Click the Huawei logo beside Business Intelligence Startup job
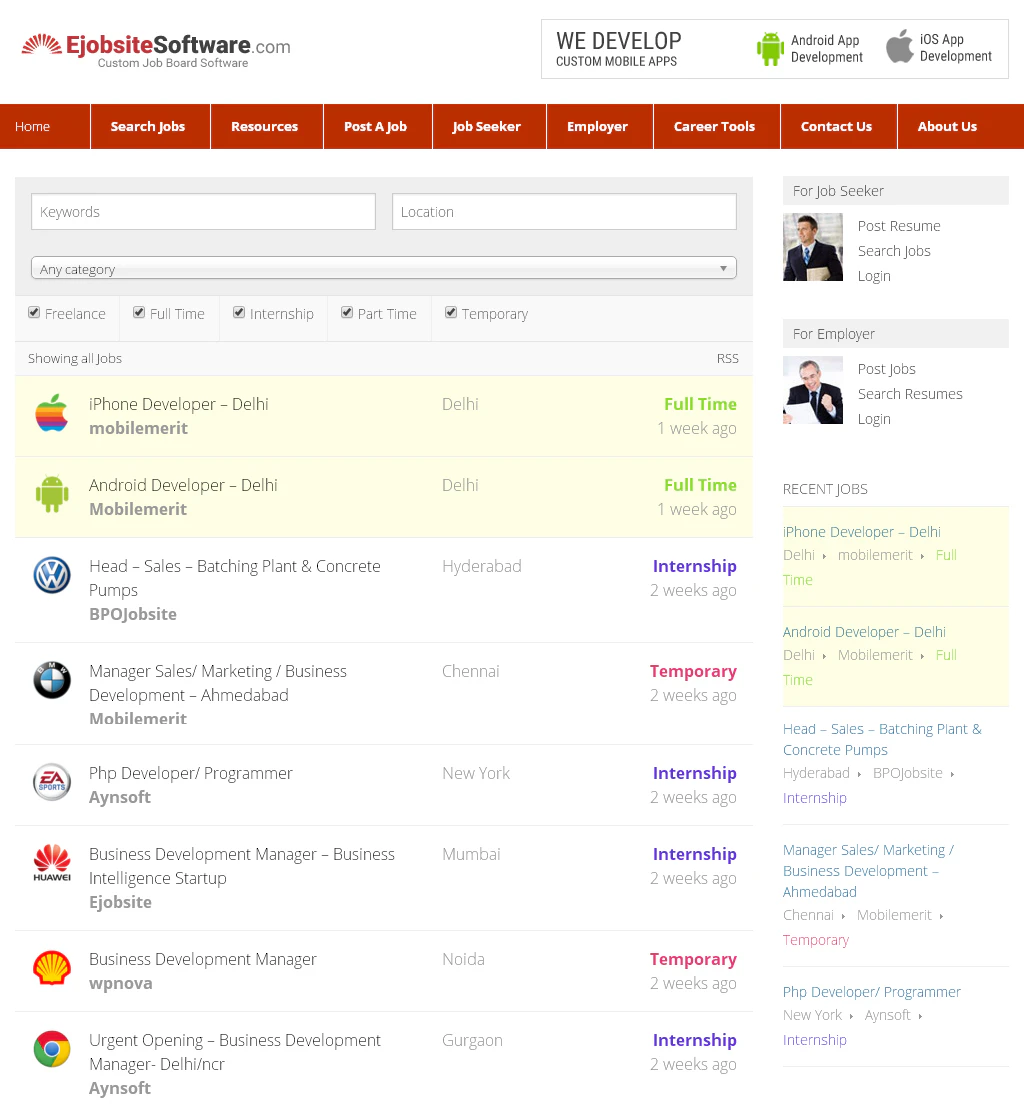This screenshot has height=1104, width=1024. click(x=52, y=863)
